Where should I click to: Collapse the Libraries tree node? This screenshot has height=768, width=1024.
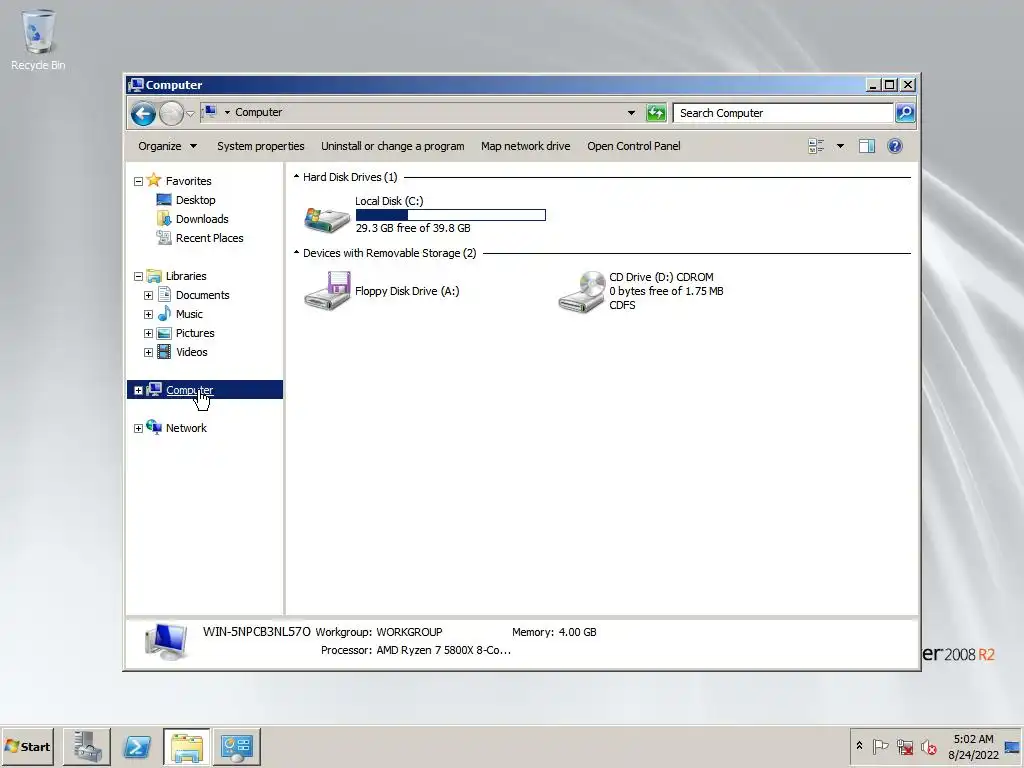(x=138, y=276)
